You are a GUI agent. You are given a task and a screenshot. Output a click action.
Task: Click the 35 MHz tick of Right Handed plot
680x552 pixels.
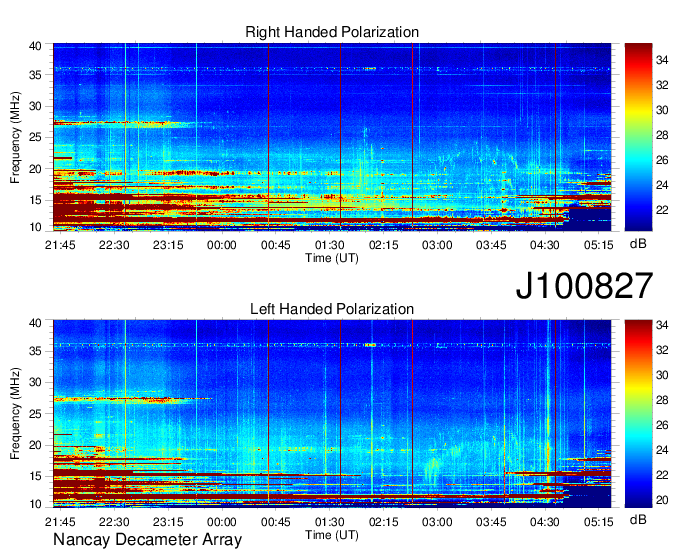(35, 75)
